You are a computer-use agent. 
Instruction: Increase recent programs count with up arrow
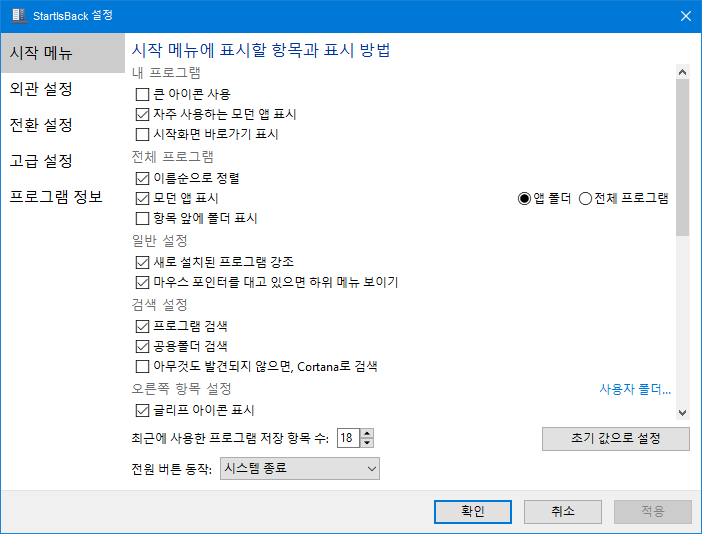(x=367, y=433)
